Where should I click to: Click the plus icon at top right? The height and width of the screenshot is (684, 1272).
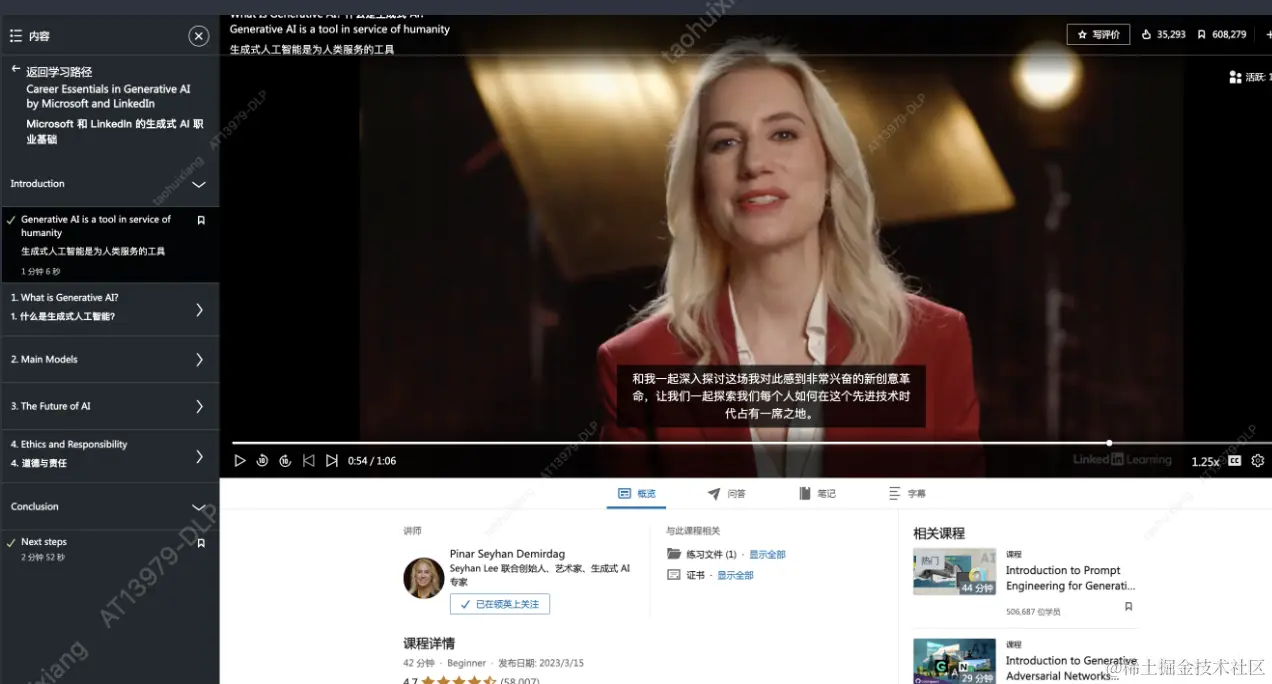(1267, 34)
